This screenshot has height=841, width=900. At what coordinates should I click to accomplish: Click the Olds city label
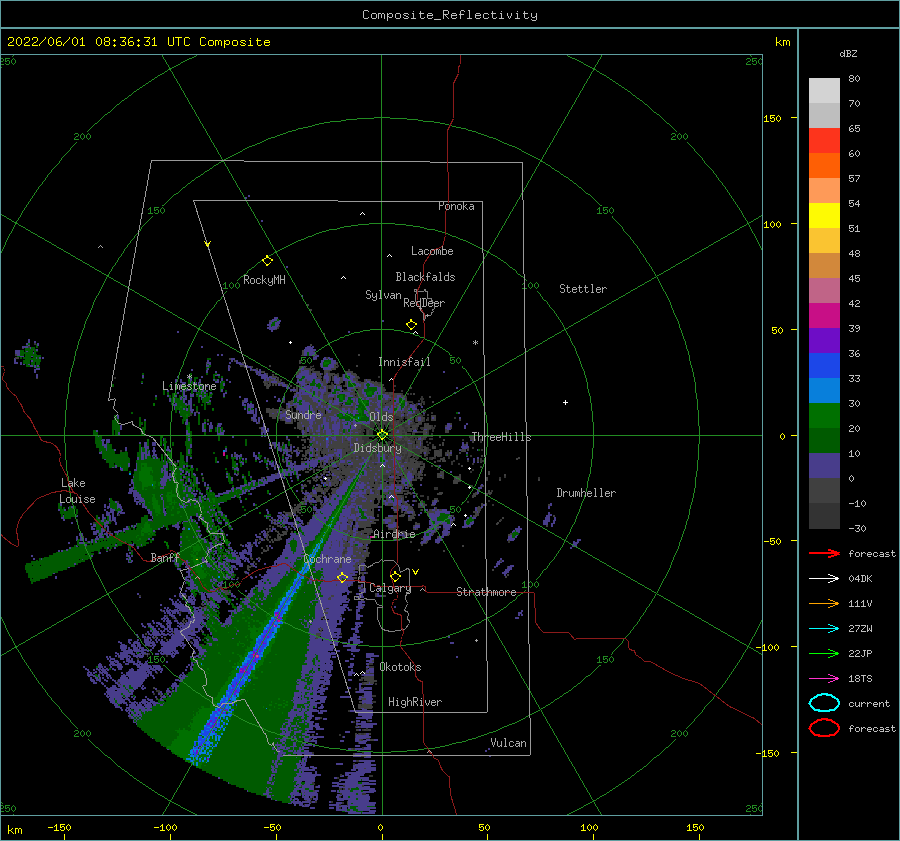coord(381,417)
